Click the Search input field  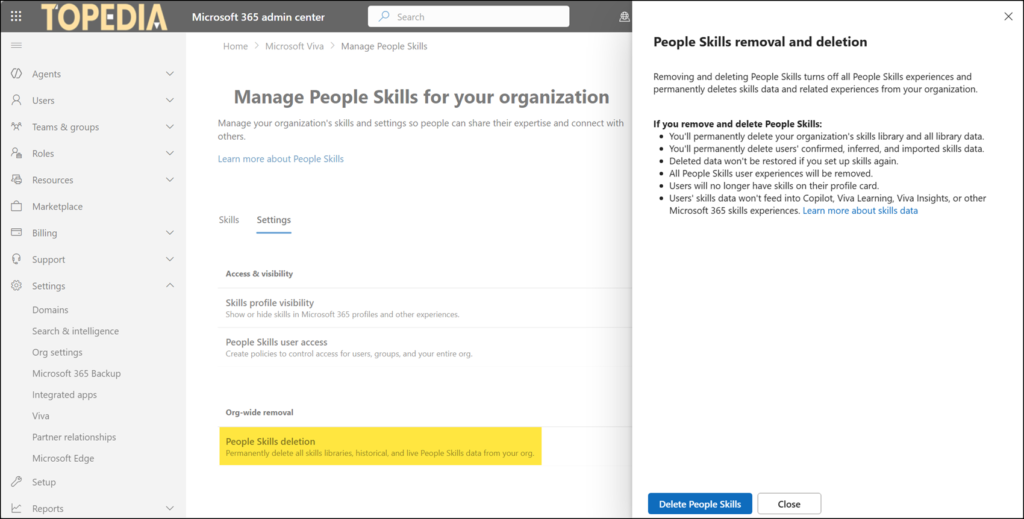[468, 16]
